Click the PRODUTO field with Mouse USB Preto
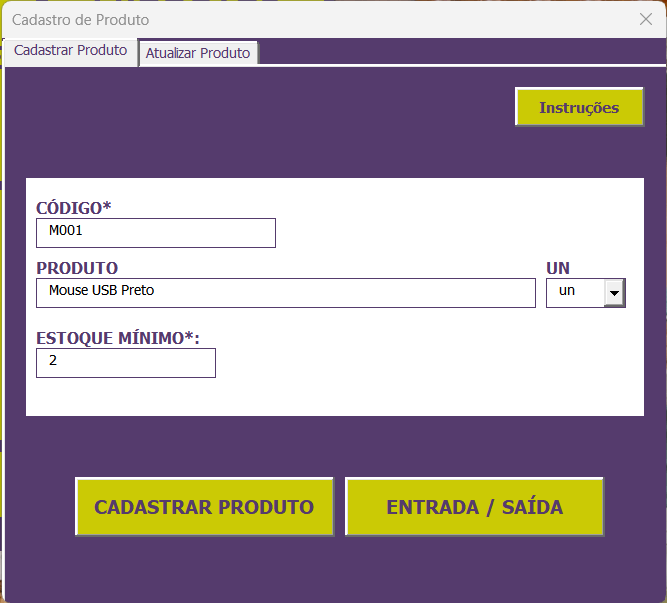Image resolution: width=667 pixels, height=603 pixels. [285, 293]
